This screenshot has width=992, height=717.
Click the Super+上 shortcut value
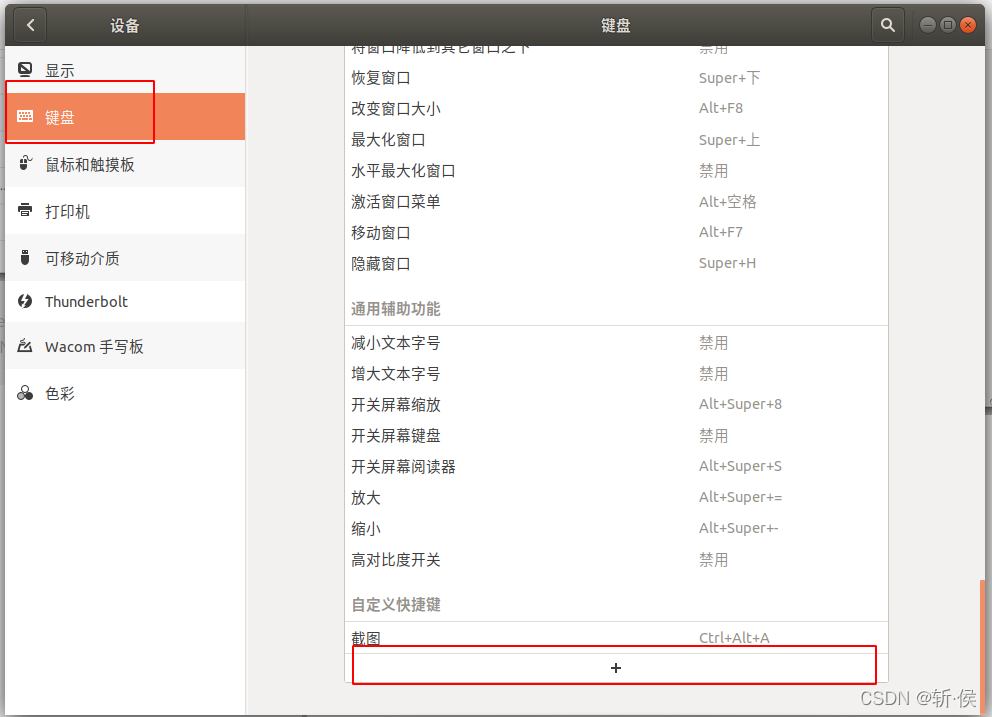[x=729, y=140]
